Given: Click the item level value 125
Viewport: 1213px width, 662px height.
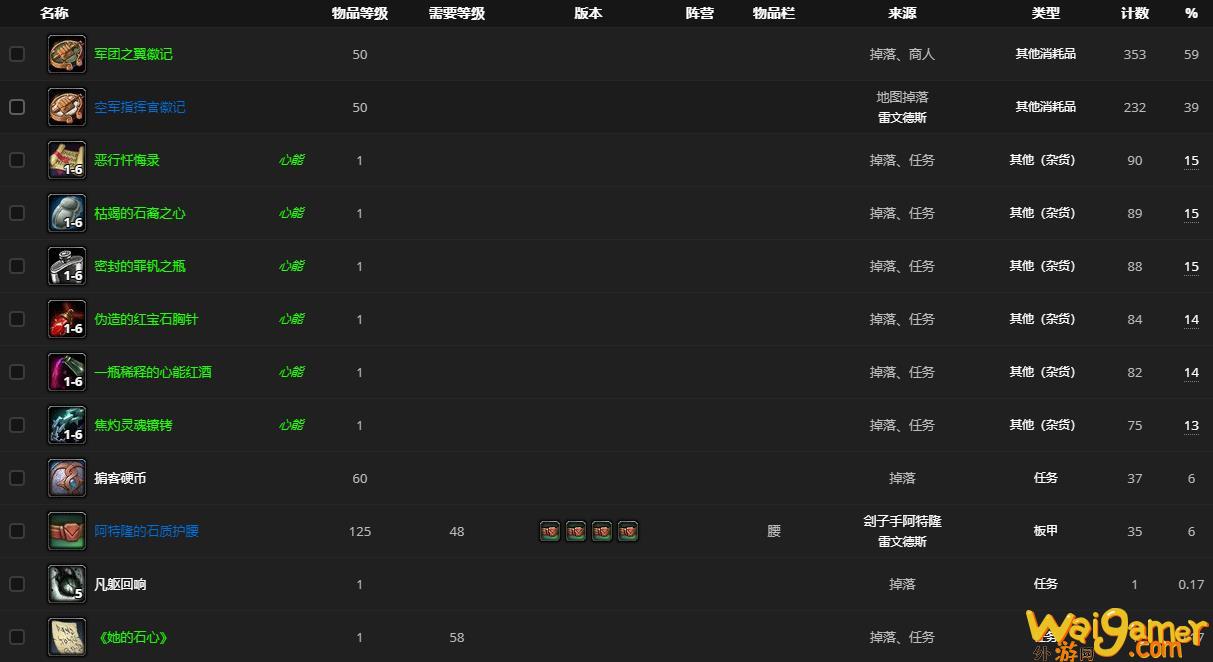Looking at the screenshot, I should (x=360, y=531).
